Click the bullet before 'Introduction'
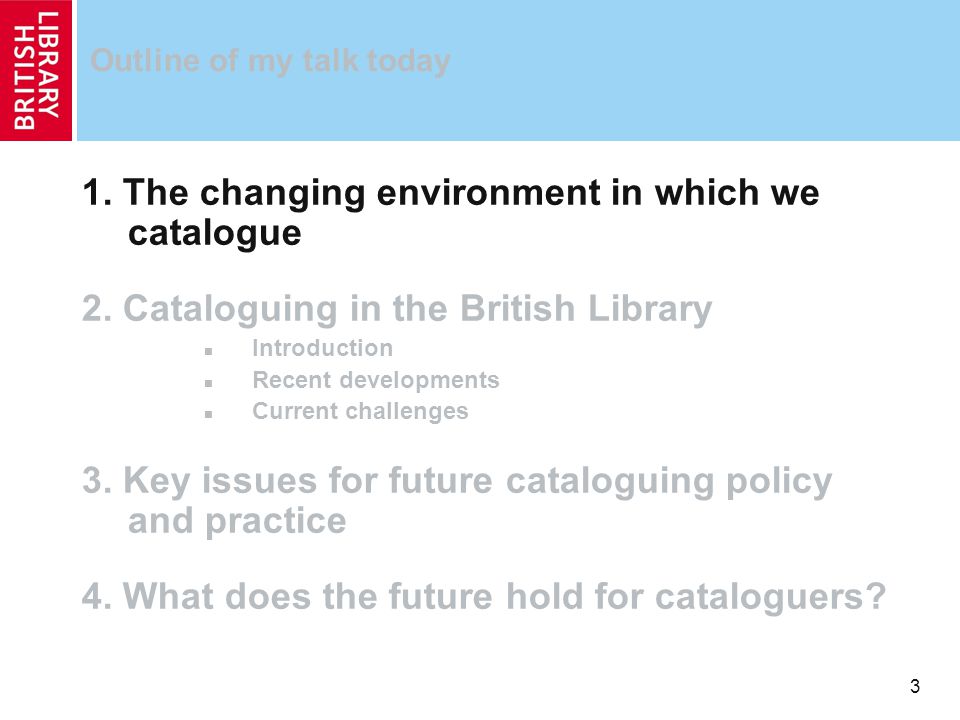This screenshot has width=960, height=720. [209, 351]
